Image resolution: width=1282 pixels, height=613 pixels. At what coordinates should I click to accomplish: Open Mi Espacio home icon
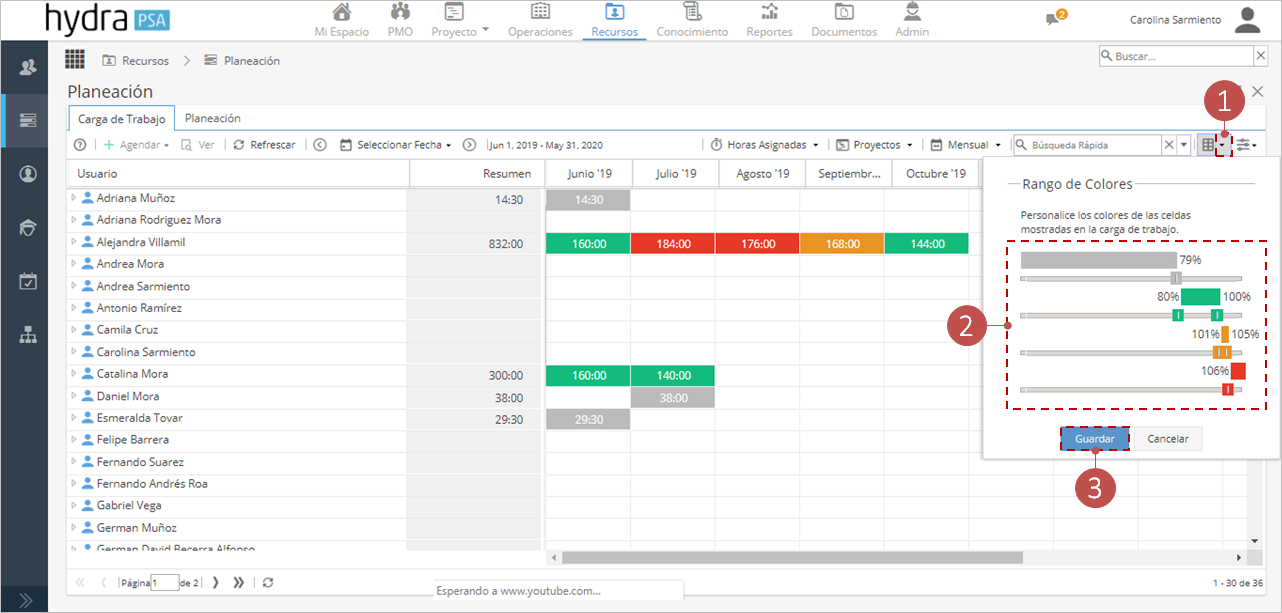[x=342, y=12]
